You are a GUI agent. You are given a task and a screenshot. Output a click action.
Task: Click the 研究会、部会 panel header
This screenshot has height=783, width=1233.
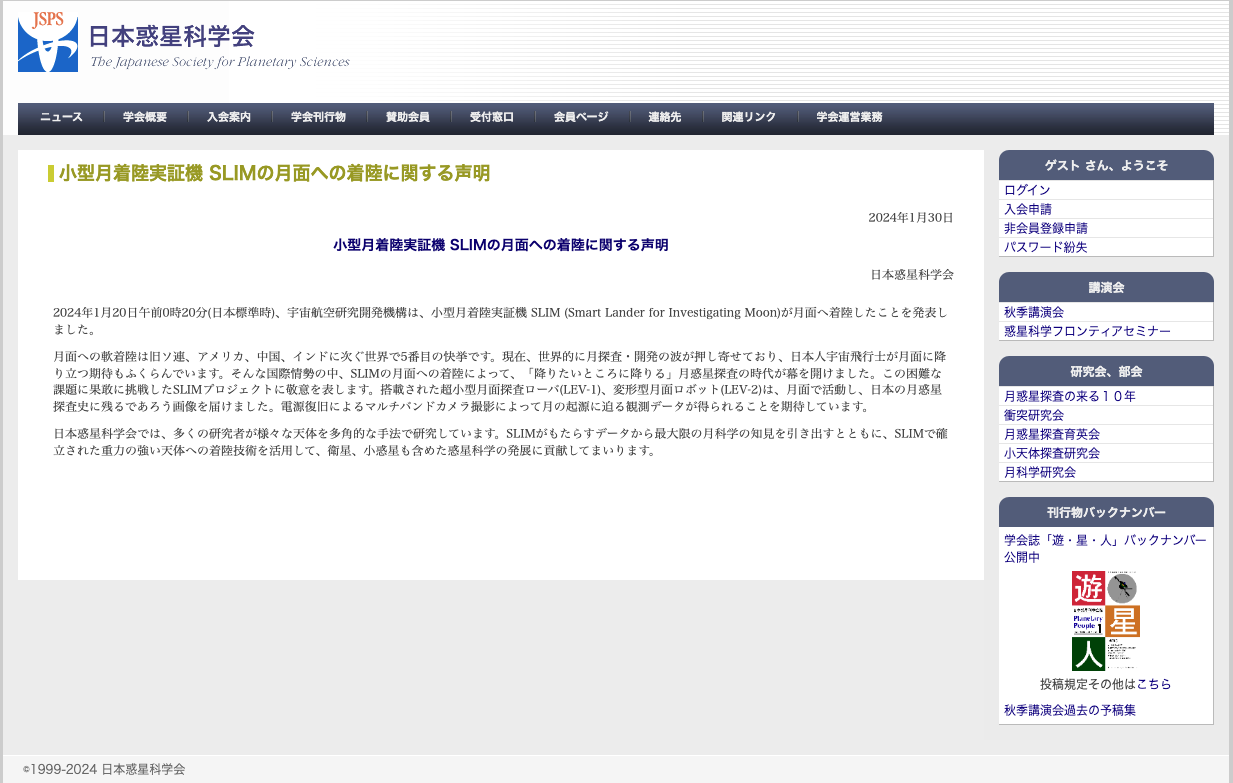point(1106,371)
